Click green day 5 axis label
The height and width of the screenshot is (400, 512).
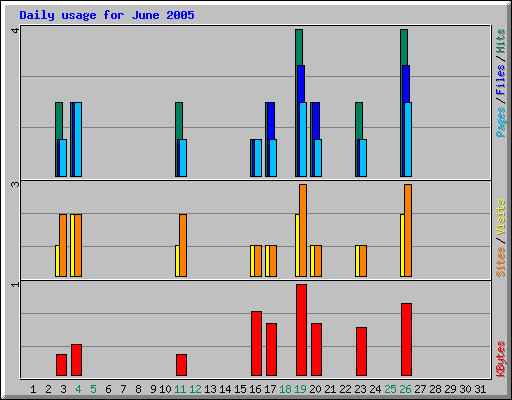(93, 389)
